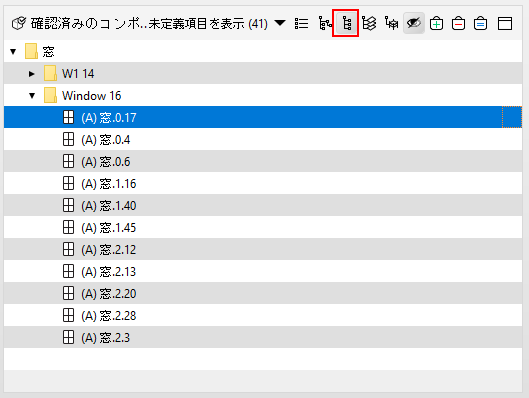Click the tree with arrows icon
Image resolution: width=529 pixels, height=398 pixels.
tap(391, 24)
